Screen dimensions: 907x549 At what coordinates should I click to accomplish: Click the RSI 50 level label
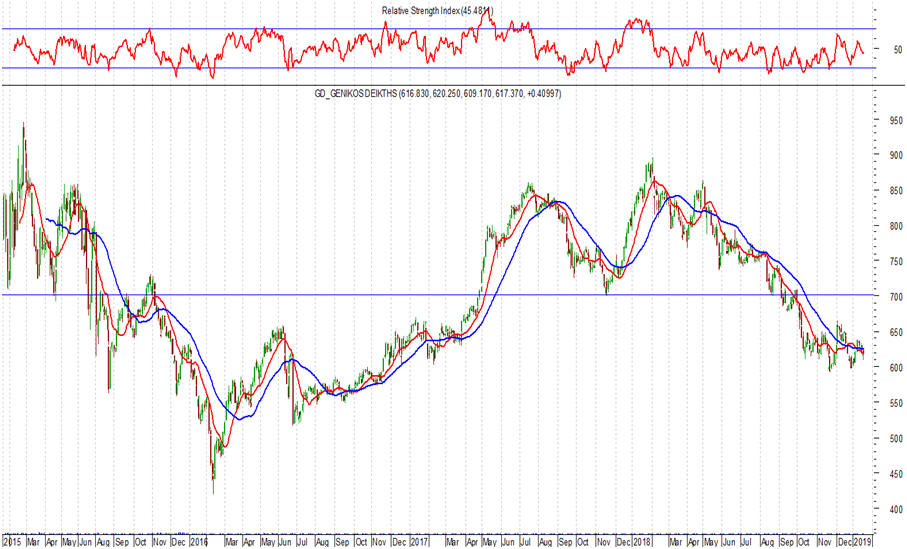897,49
